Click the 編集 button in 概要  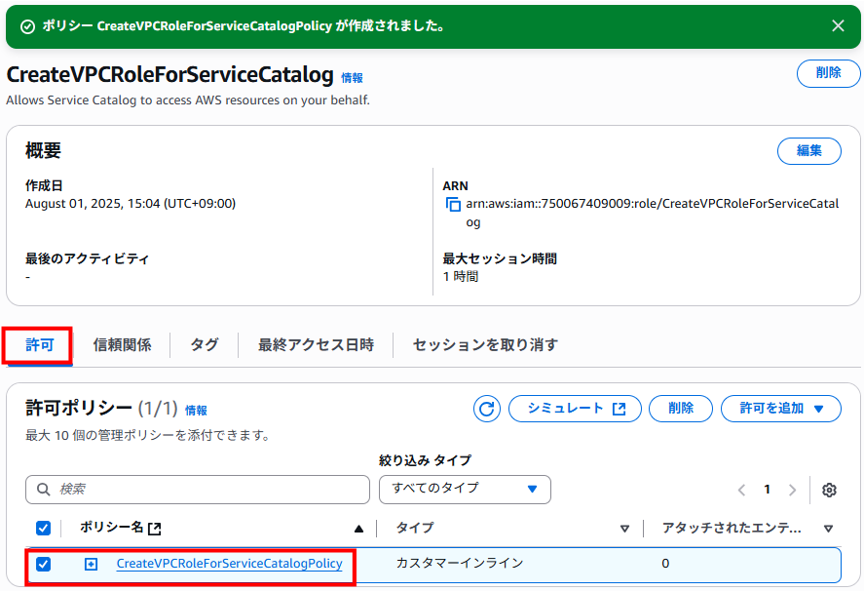(809, 151)
